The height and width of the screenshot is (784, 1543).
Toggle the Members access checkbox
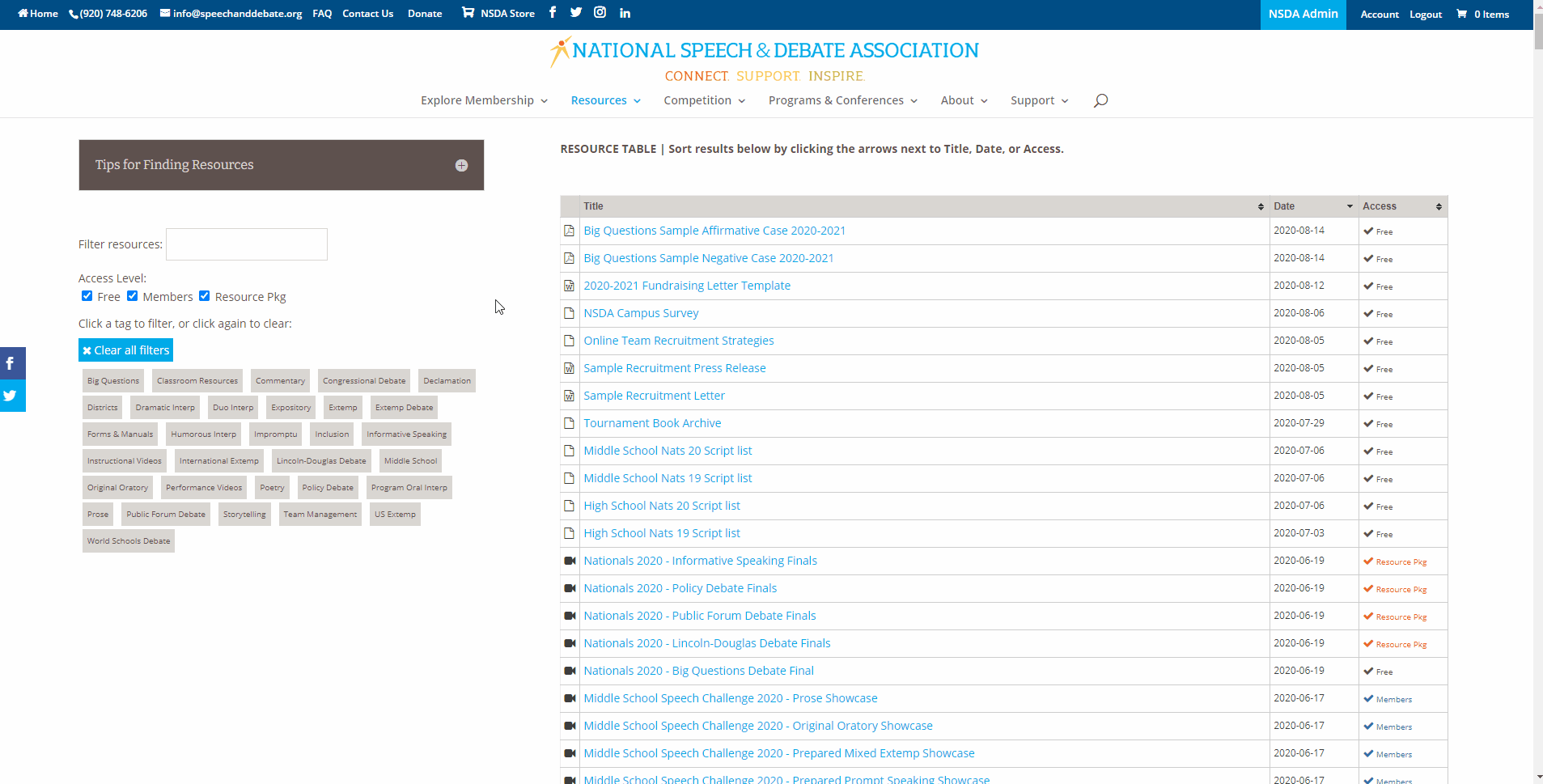(x=133, y=296)
